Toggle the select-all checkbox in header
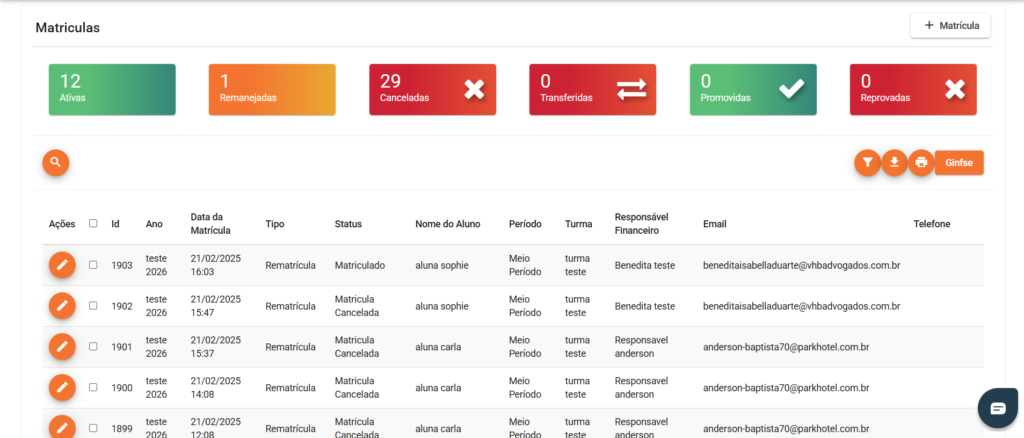Image resolution: width=1024 pixels, height=438 pixels. [x=93, y=224]
